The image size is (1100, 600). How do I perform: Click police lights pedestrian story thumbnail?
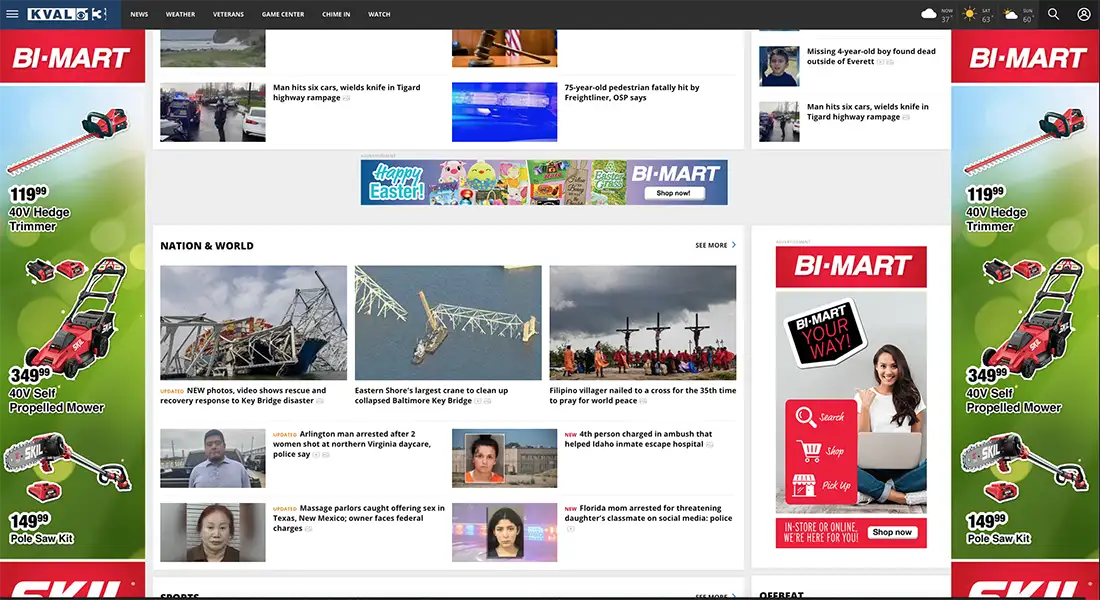504,112
